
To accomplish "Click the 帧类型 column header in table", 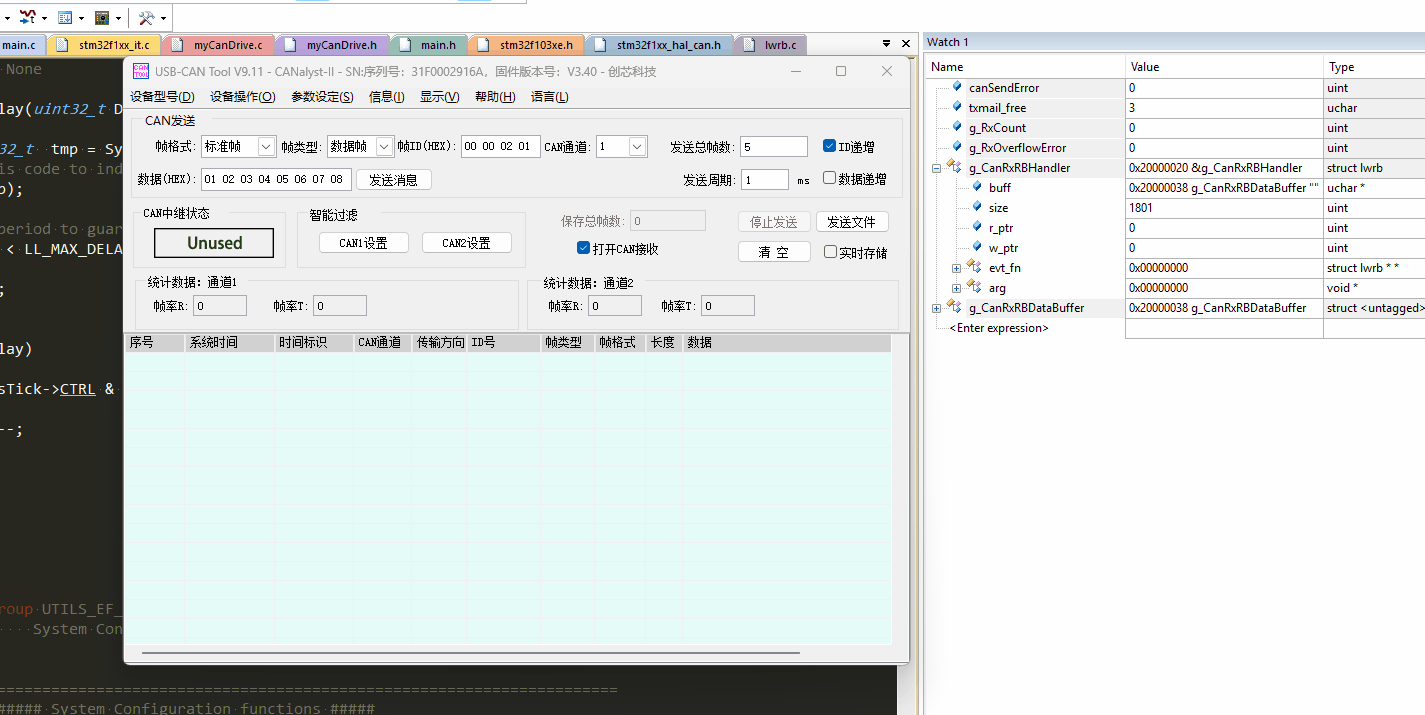I will click(568, 342).
